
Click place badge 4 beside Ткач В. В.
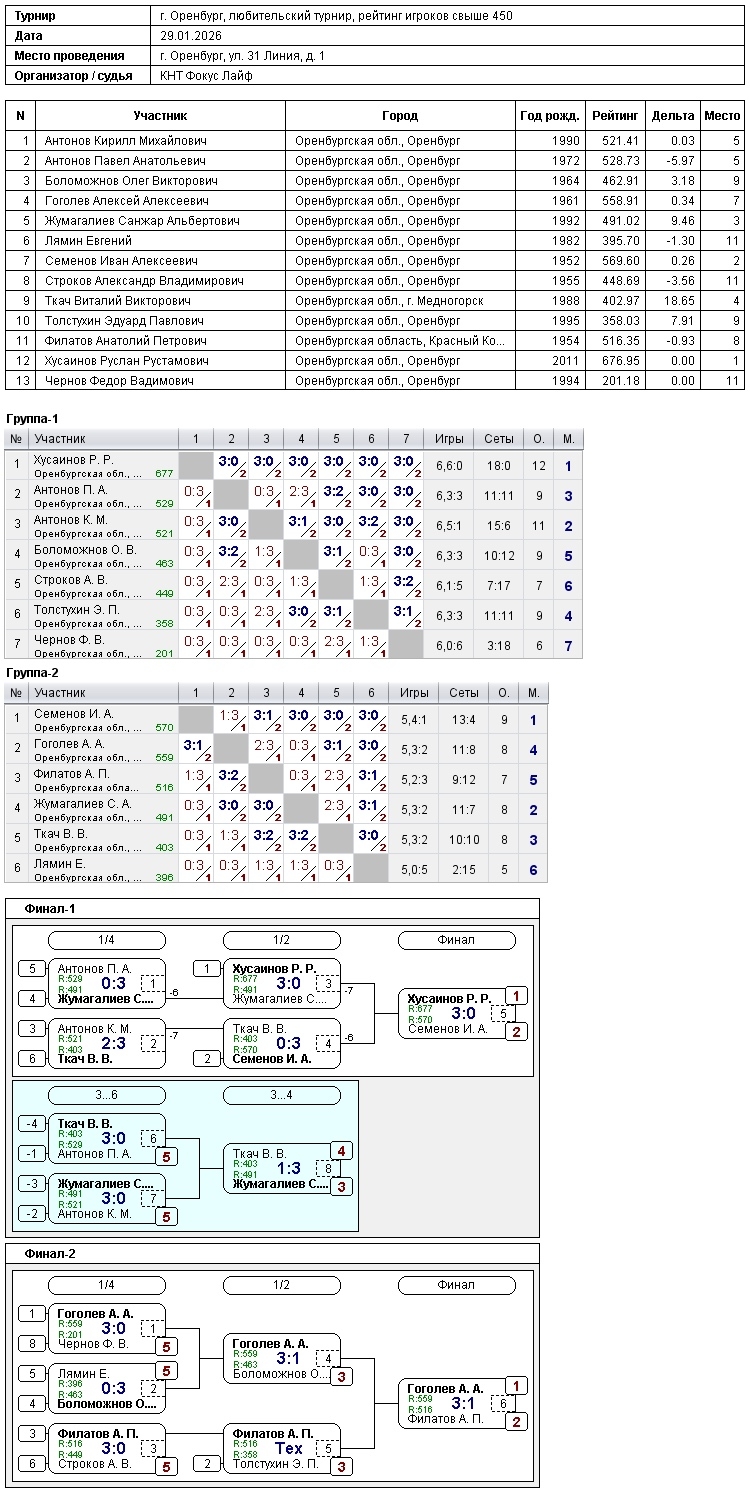point(341,1151)
